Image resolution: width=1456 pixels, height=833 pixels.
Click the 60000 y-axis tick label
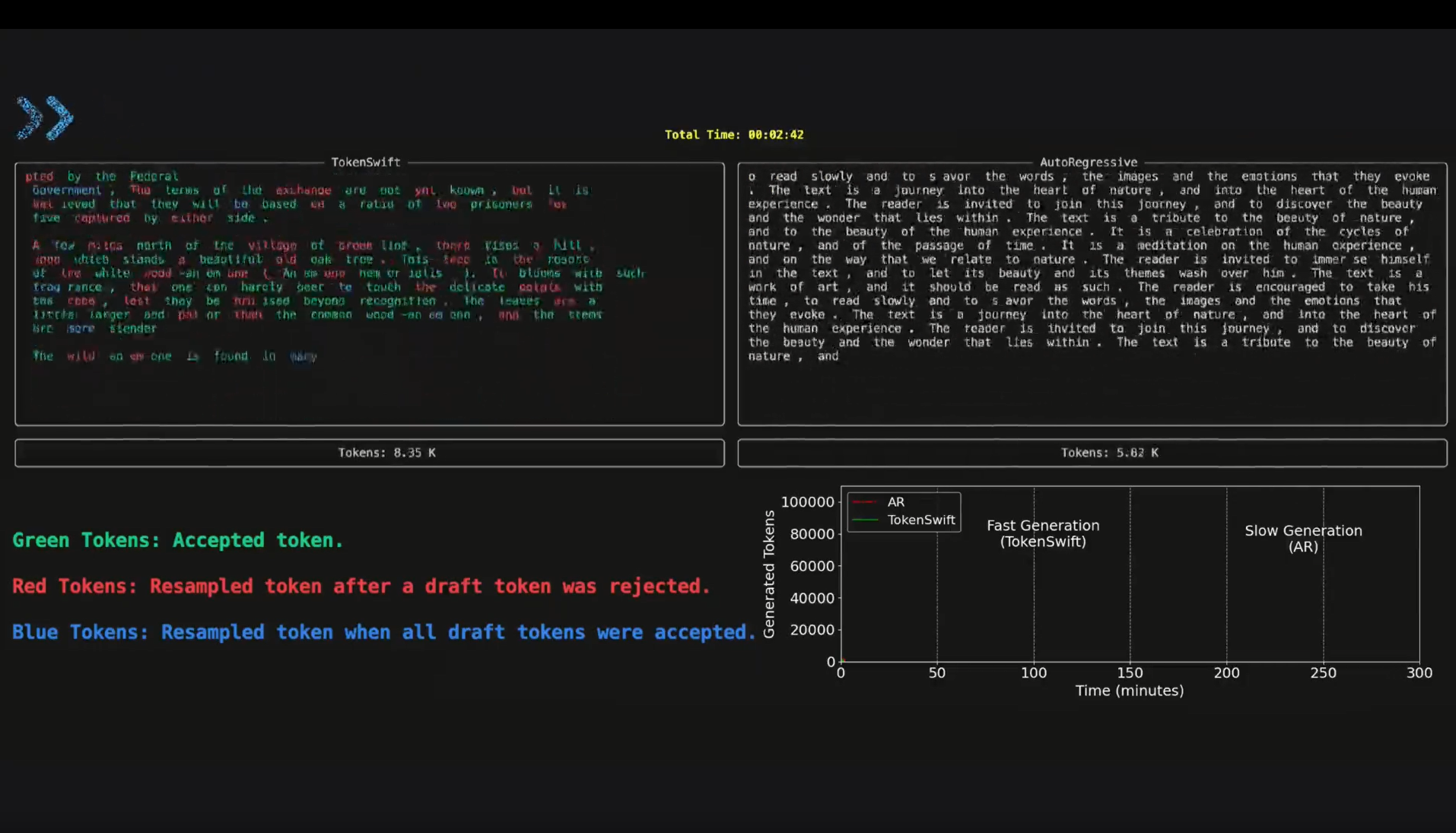[x=812, y=566]
